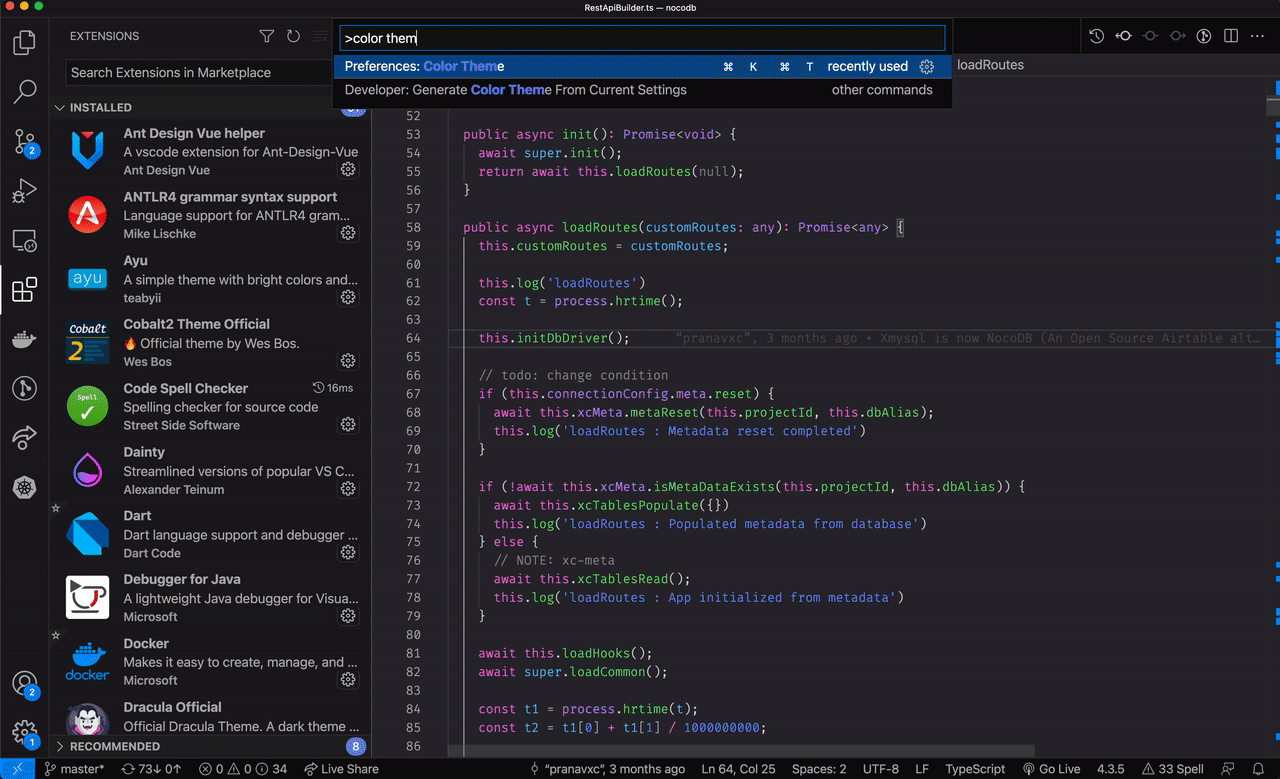Open the Dracula Official extension entry
The height and width of the screenshot is (779, 1280).
point(210,717)
